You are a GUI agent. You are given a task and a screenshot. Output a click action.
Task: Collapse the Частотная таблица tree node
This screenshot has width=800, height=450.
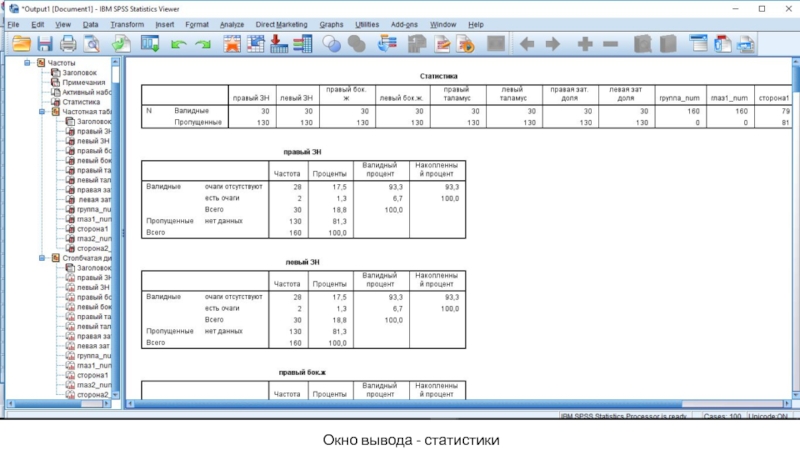44,112
